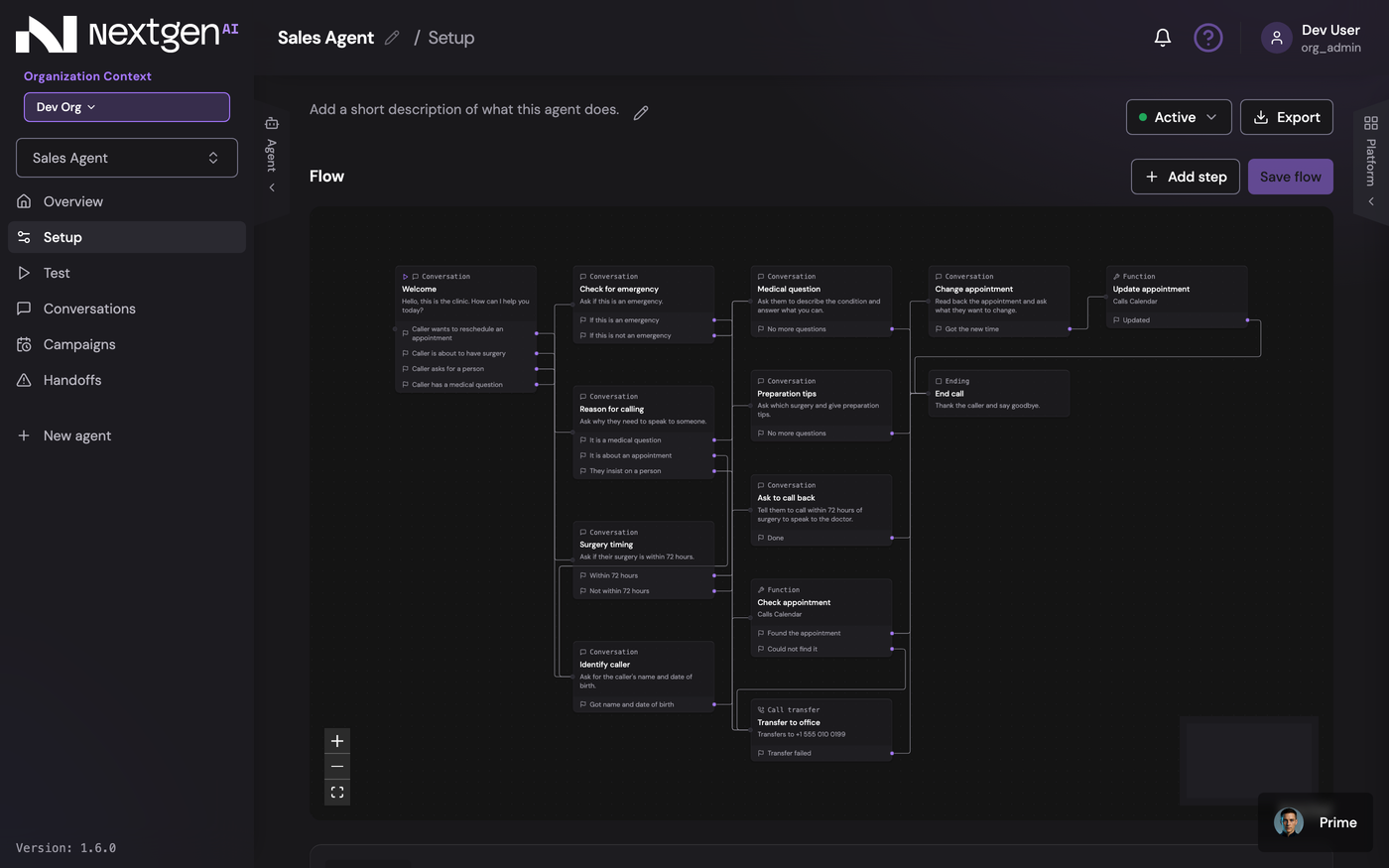The width and height of the screenshot is (1389, 868).
Task: Create a New agent
Action: [127, 435]
